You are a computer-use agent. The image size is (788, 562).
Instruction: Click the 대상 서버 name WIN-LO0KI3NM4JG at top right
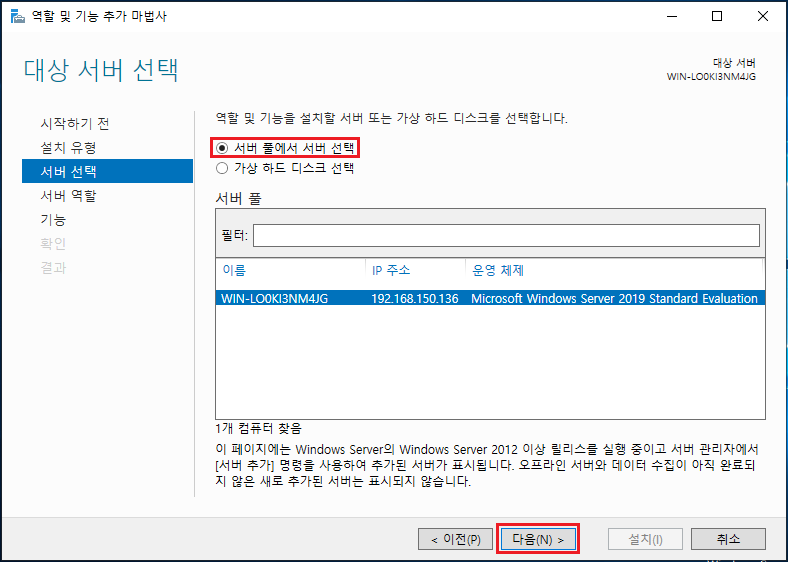click(711, 77)
